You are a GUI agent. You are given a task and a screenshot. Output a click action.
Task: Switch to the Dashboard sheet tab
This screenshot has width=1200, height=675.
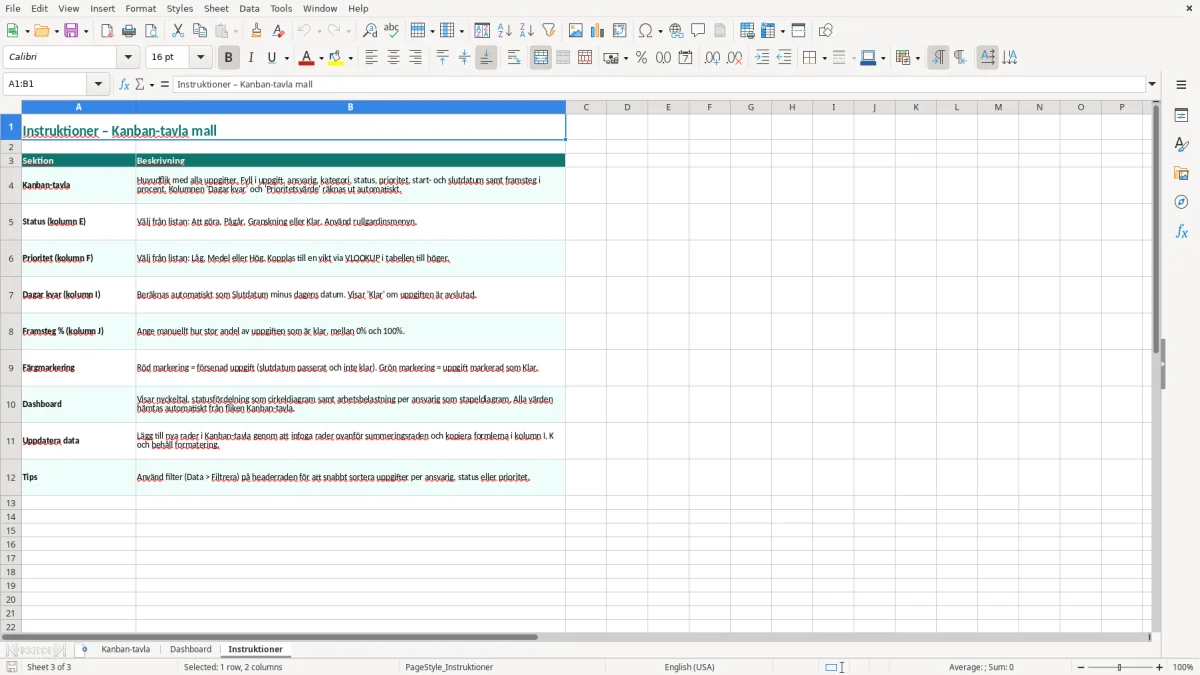point(191,649)
